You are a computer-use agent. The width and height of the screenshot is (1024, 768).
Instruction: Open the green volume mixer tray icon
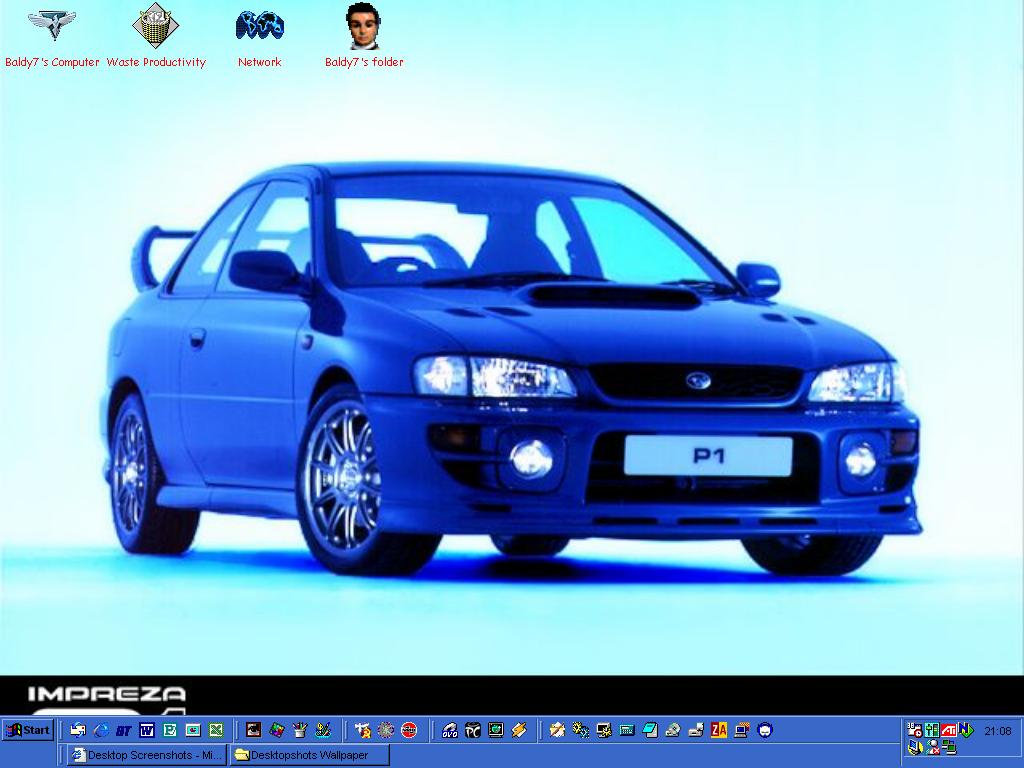(x=932, y=730)
